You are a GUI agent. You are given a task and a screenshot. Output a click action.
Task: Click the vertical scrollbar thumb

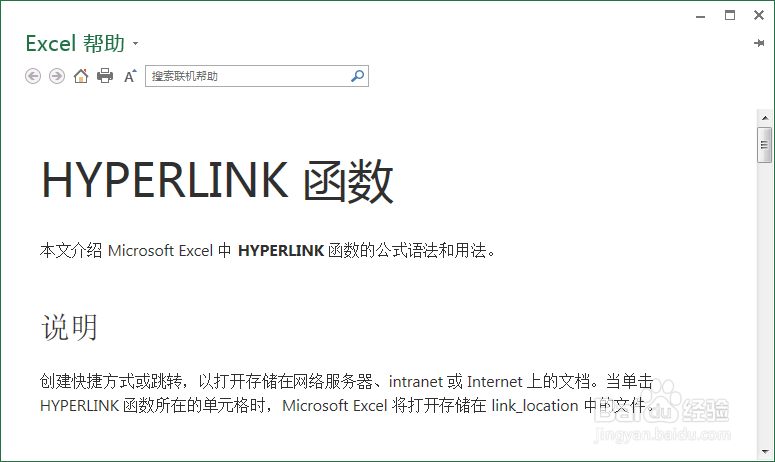[x=765, y=145]
